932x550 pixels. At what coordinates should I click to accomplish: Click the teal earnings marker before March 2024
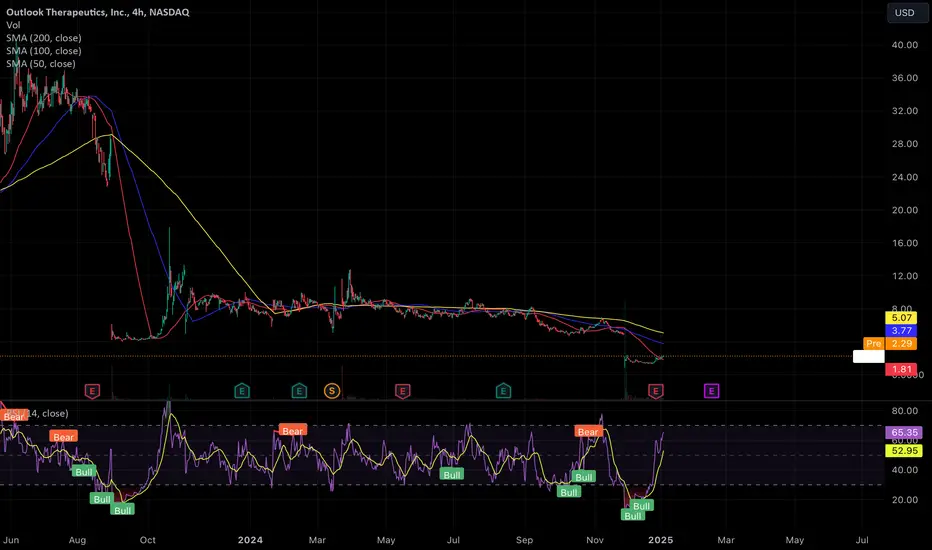coord(299,391)
